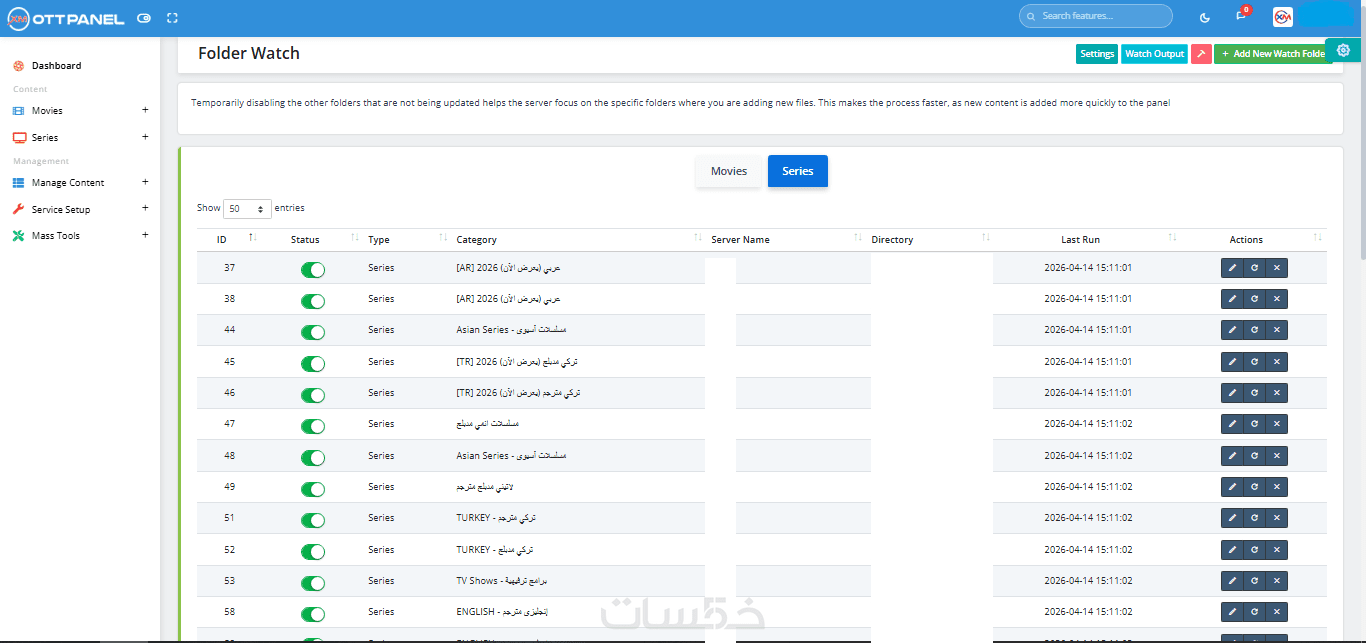Click the red hammer tool button
The height and width of the screenshot is (643, 1366).
pyautogui.click(x=1201, y=54)
